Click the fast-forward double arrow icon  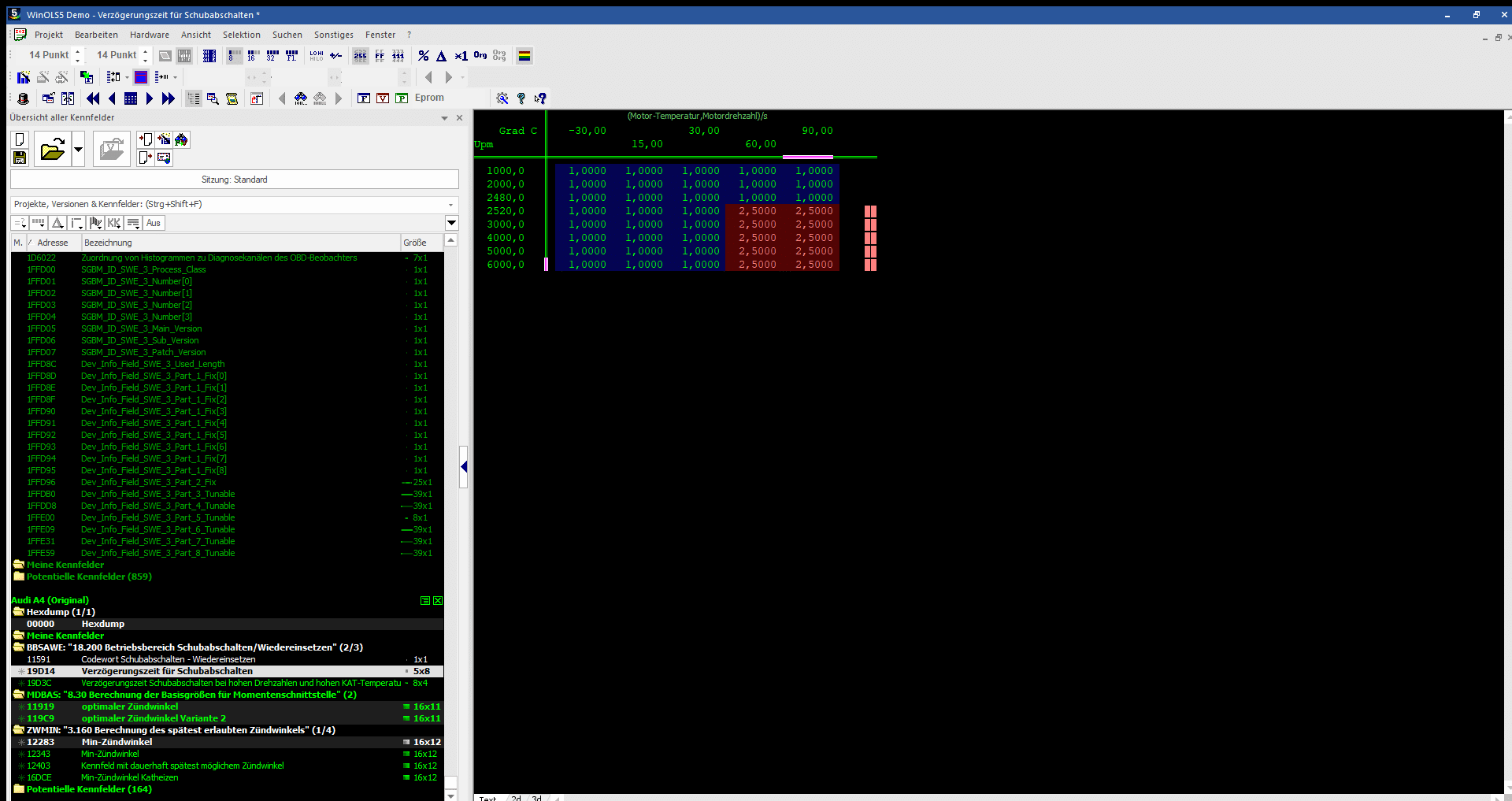click(x=169, y=98)
